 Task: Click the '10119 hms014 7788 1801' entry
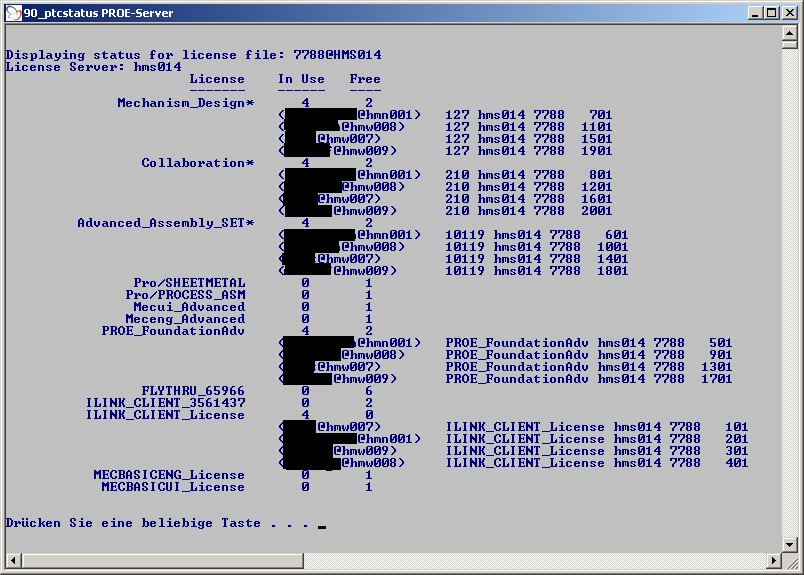pos(537,271)
